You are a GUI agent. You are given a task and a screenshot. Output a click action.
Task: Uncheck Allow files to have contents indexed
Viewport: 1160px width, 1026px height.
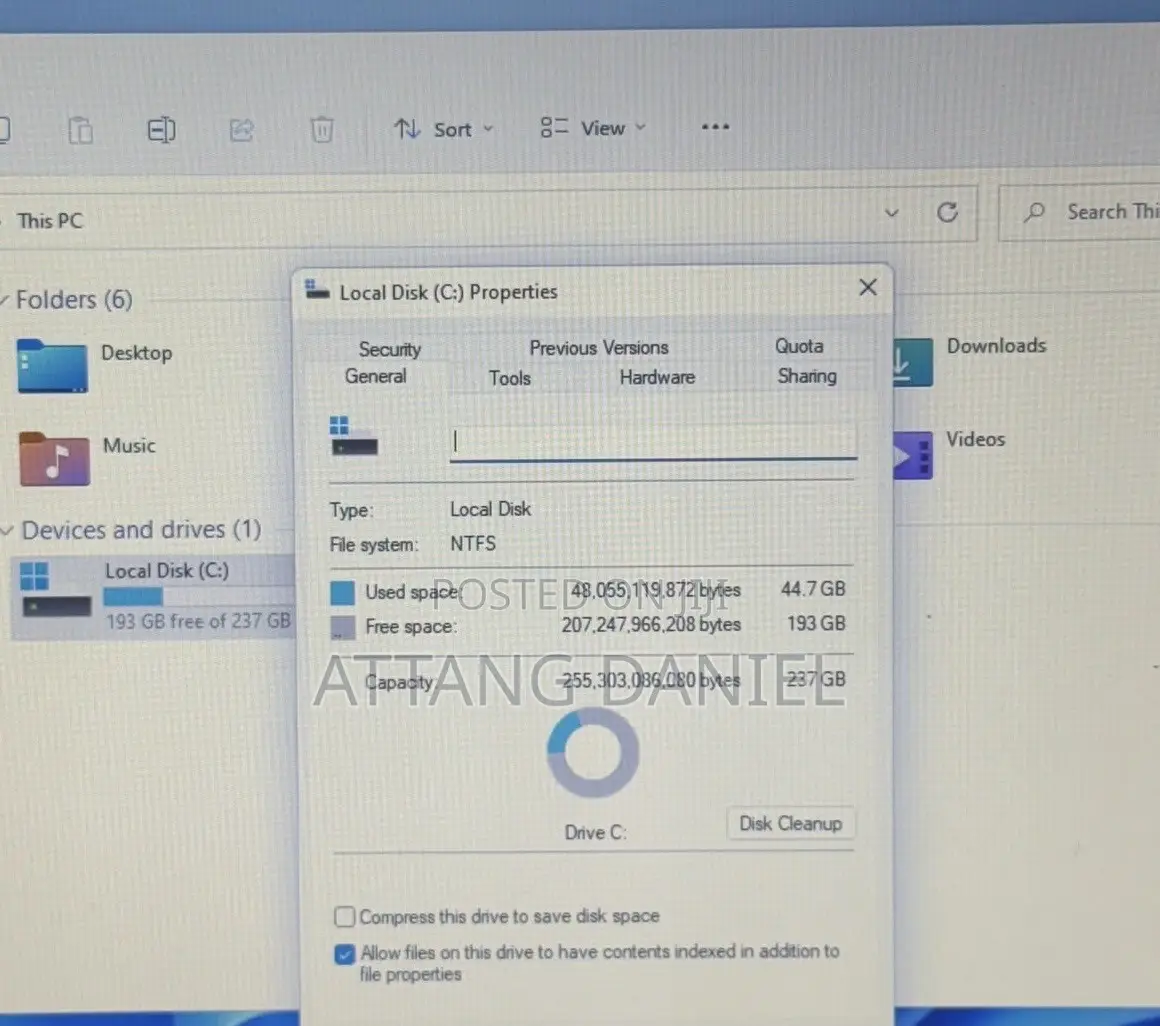coord(344,954)
